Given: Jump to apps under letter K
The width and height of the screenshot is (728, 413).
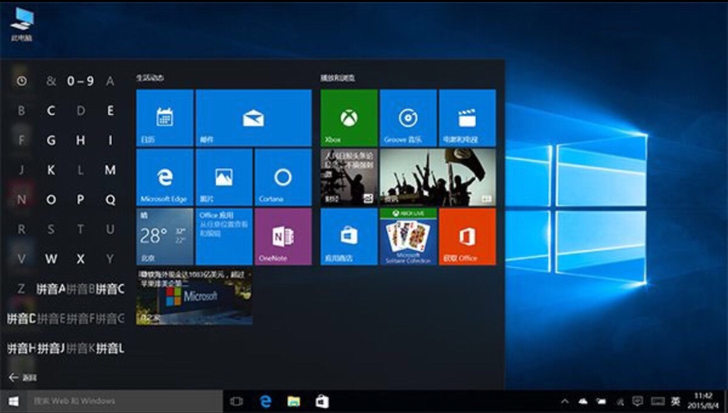Looking at the screenshot, I should pos(51,170).
